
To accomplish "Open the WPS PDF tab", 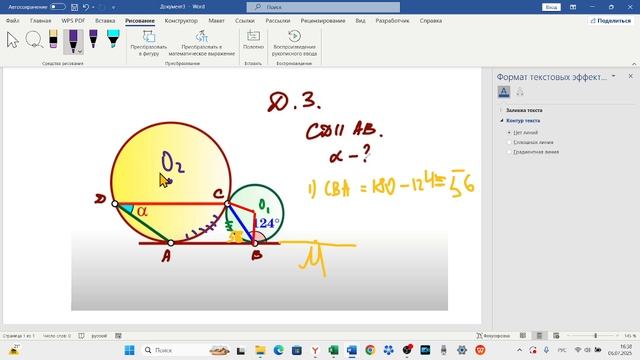I will click(73, 20).
